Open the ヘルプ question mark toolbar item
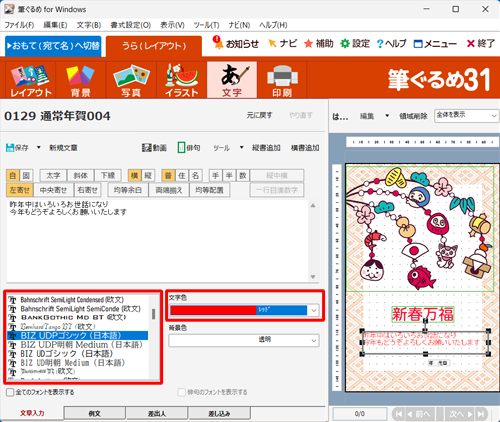This screenshot has width=500, height=422. point(392,44)
